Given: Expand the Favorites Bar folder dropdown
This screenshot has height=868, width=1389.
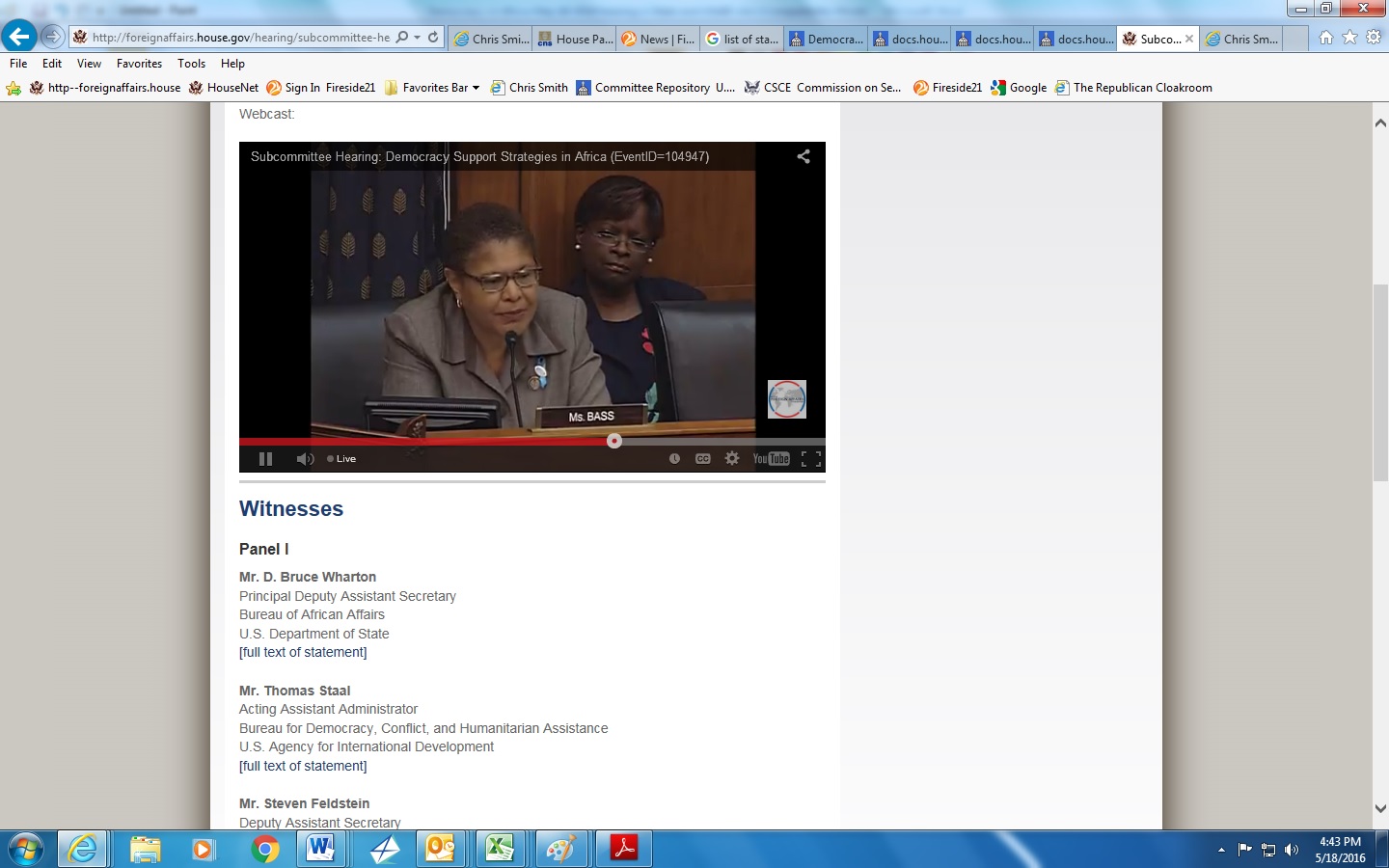Looking at the screenshot, I should point(476,88).
